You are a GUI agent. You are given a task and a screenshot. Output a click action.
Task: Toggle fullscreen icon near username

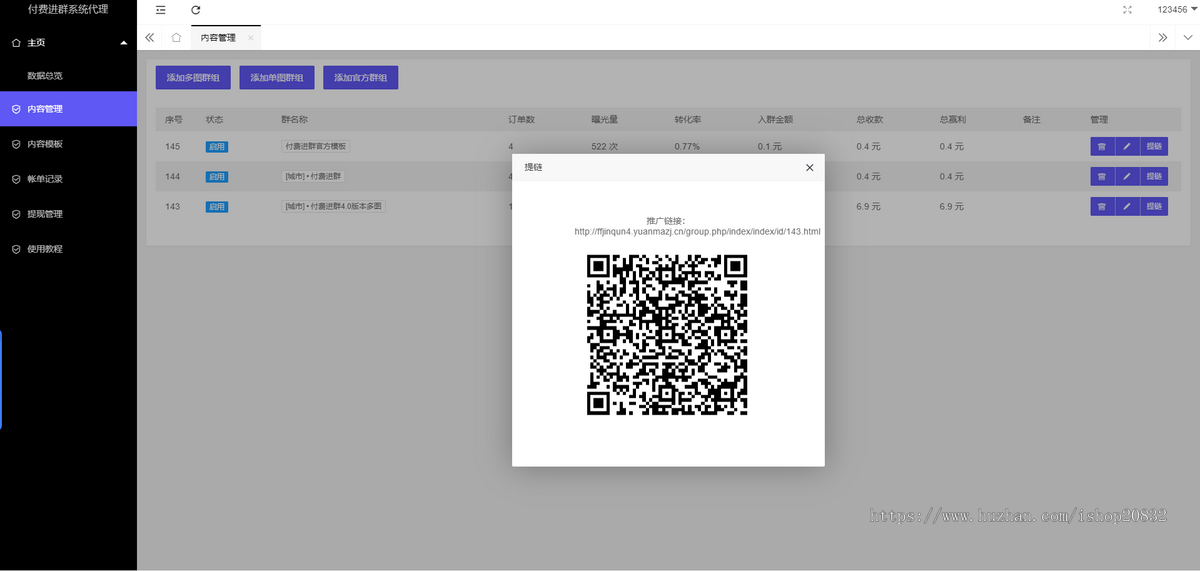(1128, 9)
